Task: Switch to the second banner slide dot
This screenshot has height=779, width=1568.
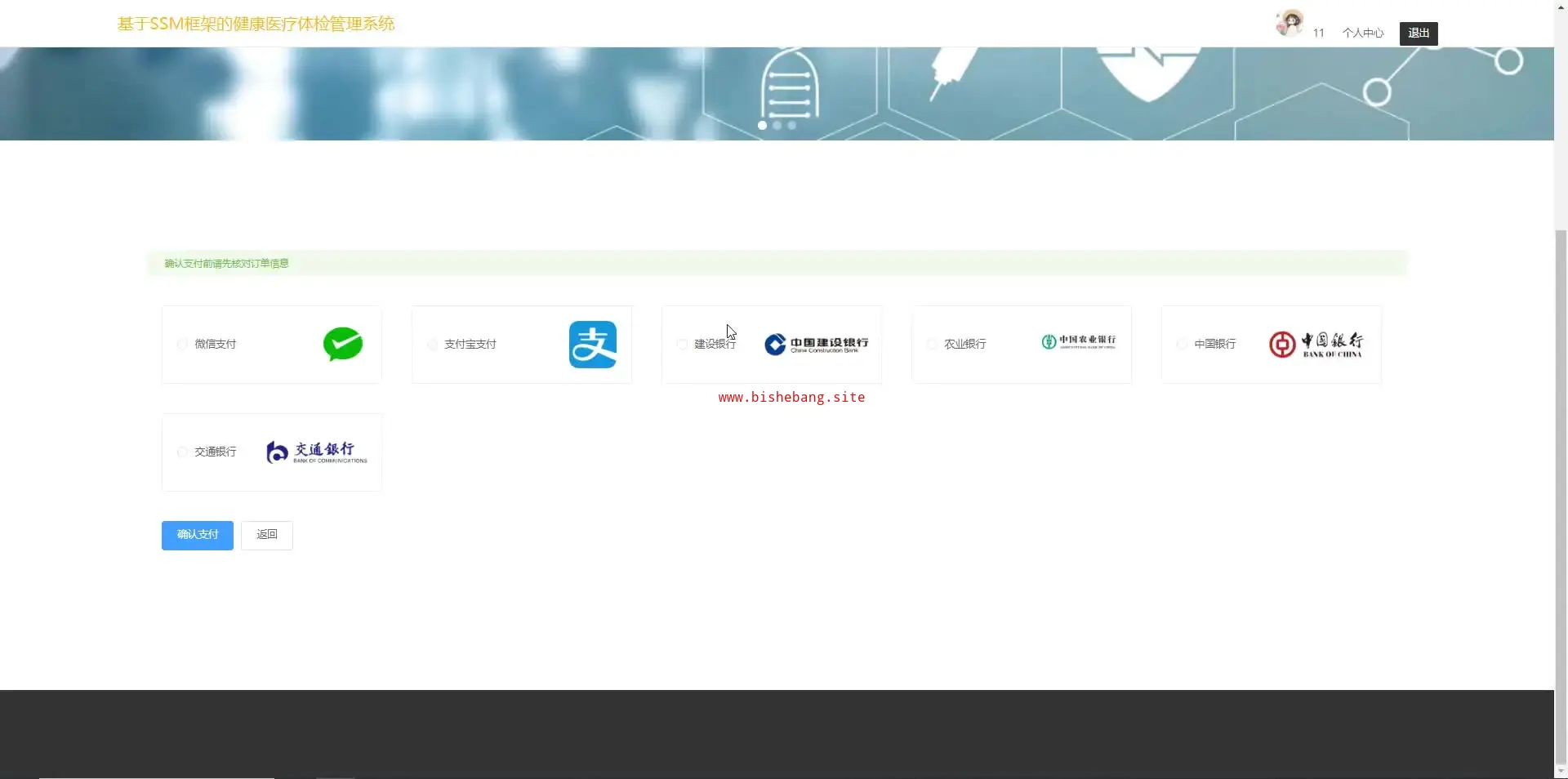Action: 777,125
